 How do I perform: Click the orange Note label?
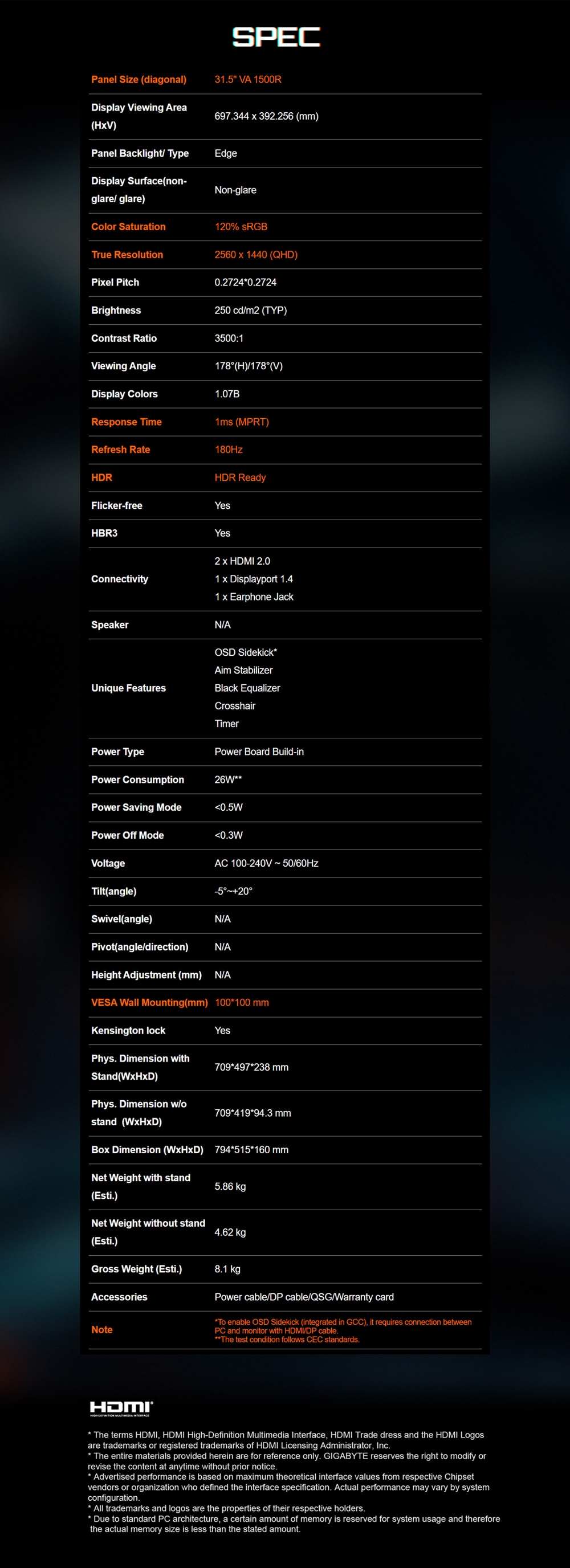101,1330
